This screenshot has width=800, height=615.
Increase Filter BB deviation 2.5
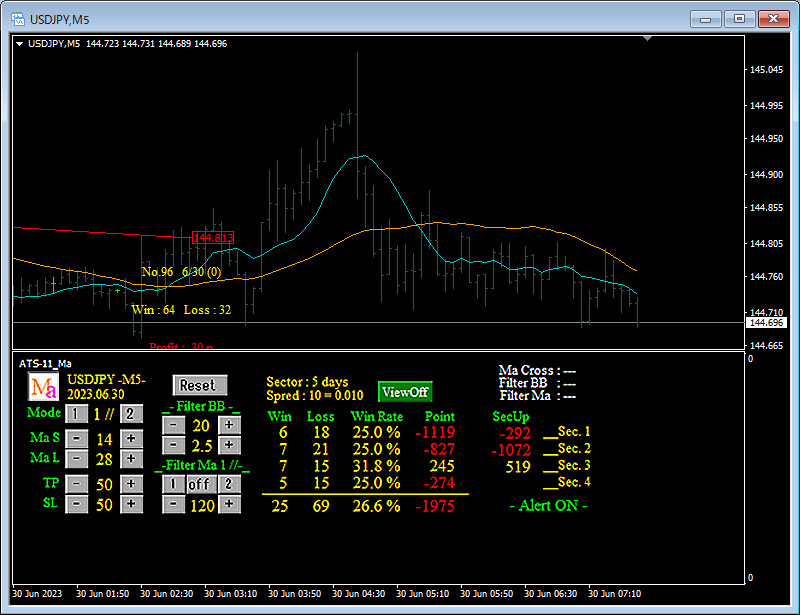point(229,446)
